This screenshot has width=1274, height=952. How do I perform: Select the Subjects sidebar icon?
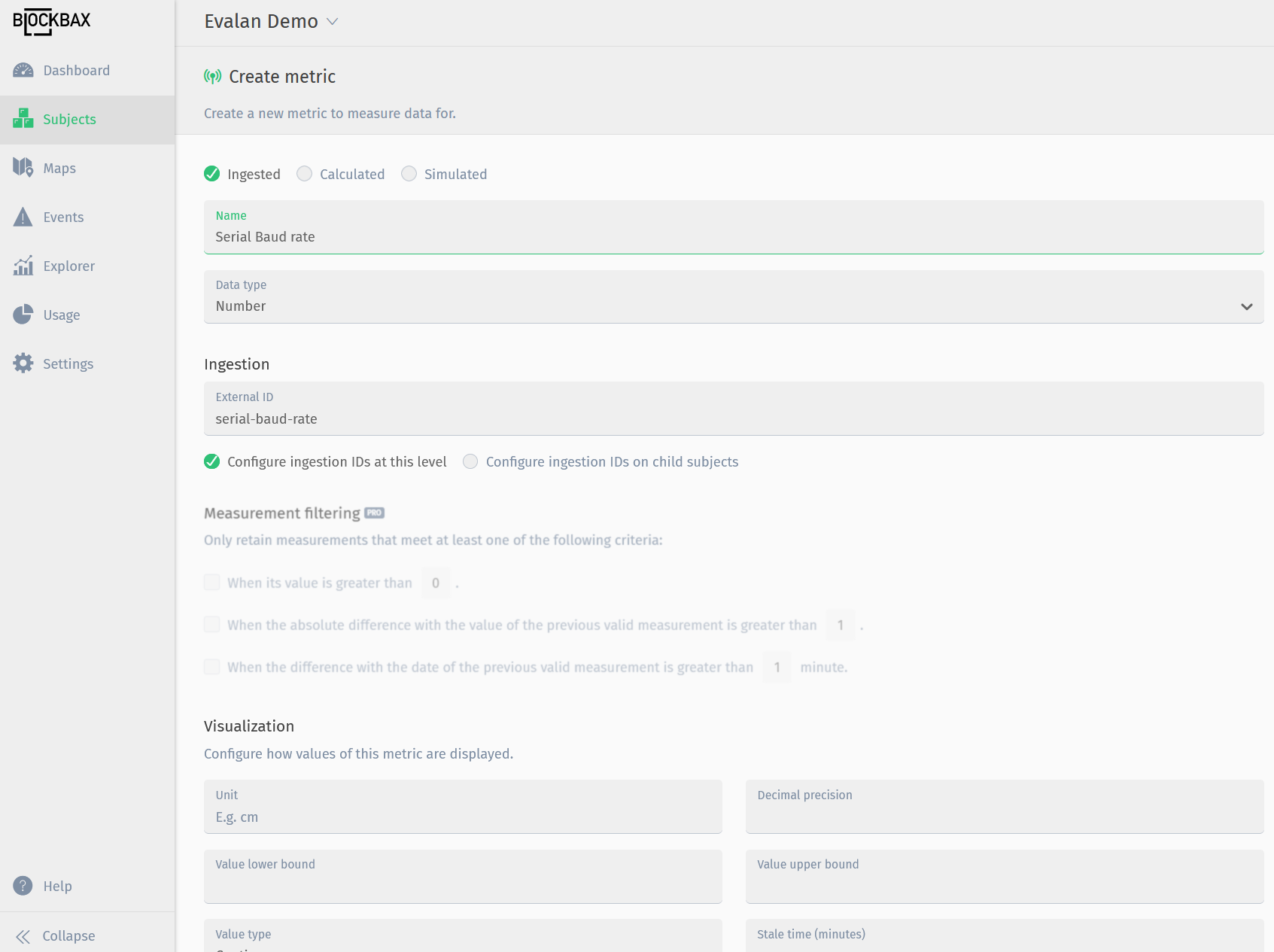(23, 119)
